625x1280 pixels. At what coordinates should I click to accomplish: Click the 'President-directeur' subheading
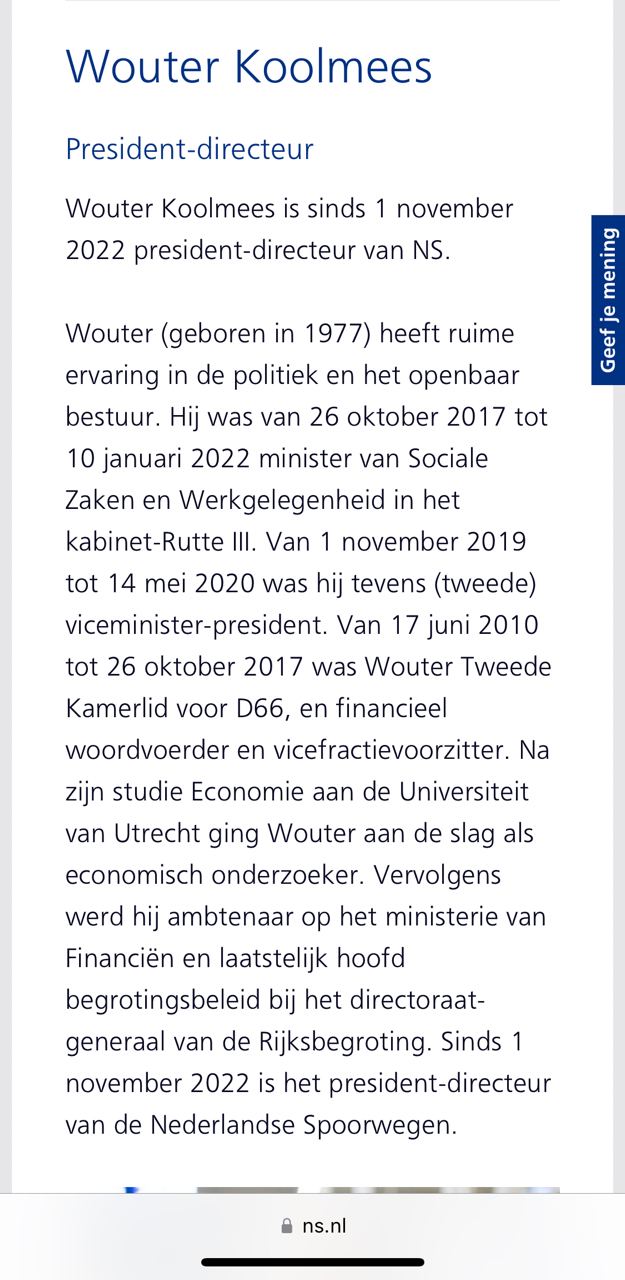pyautogui.click(x=190, y=149)
